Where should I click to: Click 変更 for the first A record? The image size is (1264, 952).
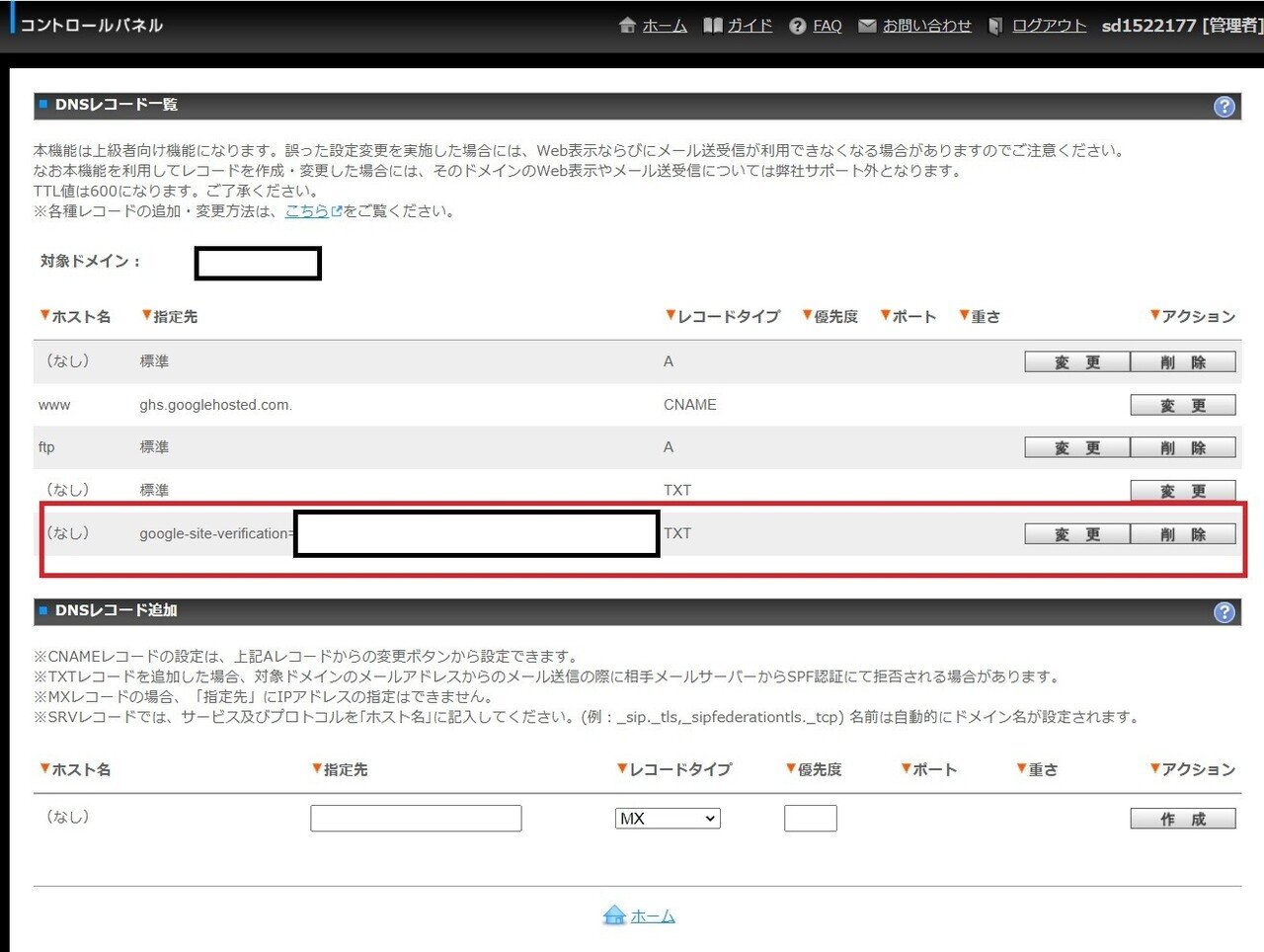(x=1077, y=362)
